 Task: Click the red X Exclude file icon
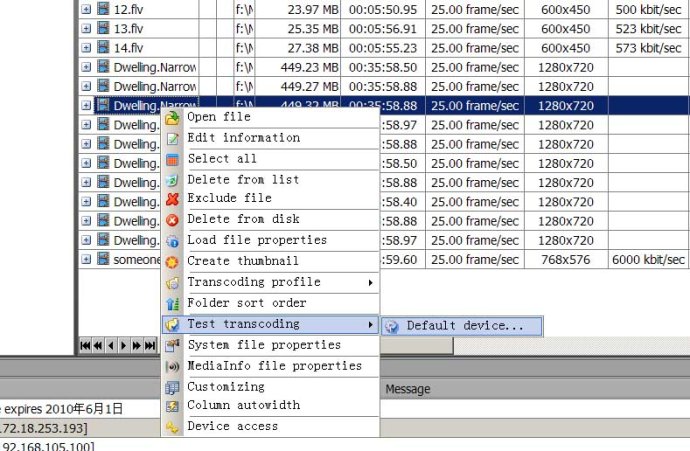(x=172, y=200)
